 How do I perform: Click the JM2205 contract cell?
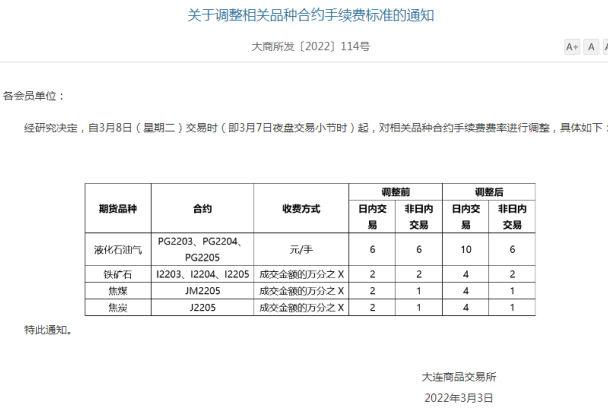[203, 290]
